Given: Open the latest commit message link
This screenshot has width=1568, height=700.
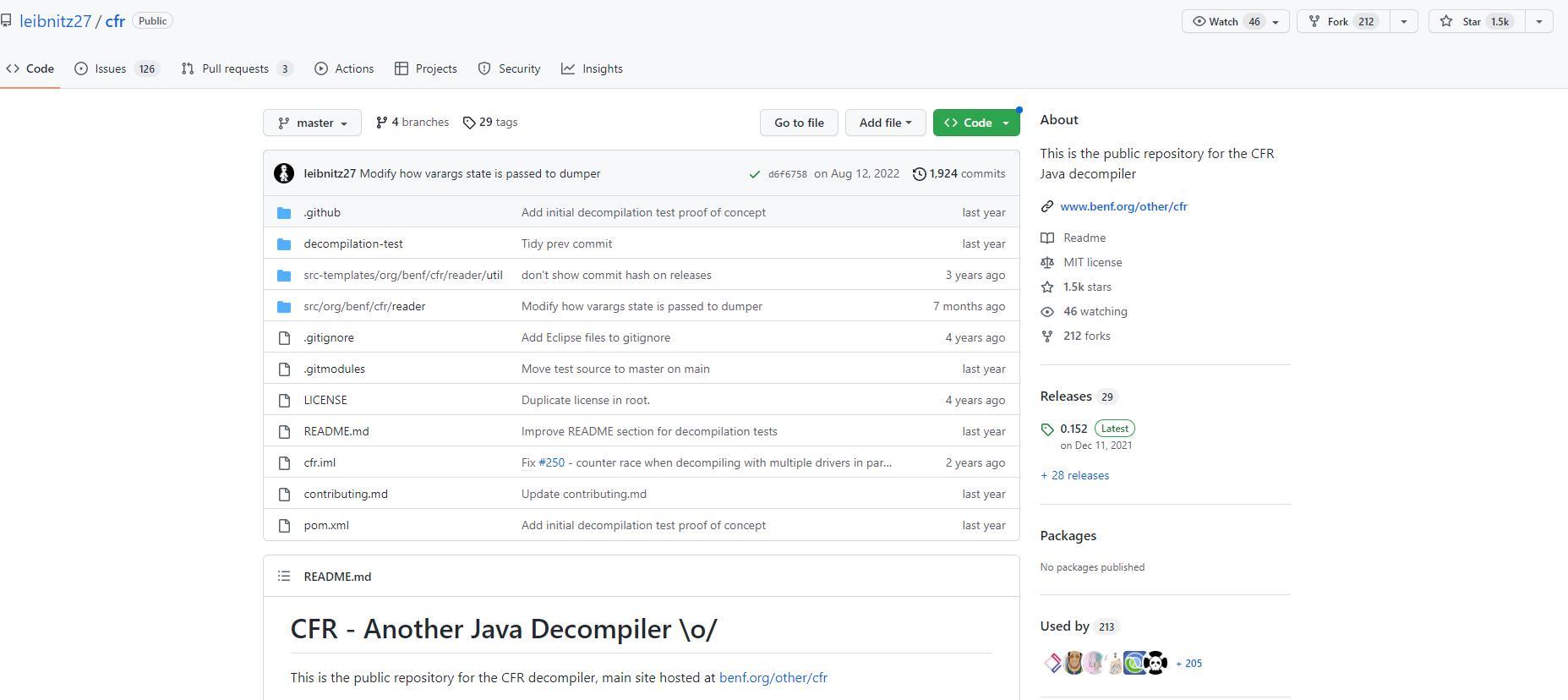Looking at the screenshot, I should pos(480,173).
